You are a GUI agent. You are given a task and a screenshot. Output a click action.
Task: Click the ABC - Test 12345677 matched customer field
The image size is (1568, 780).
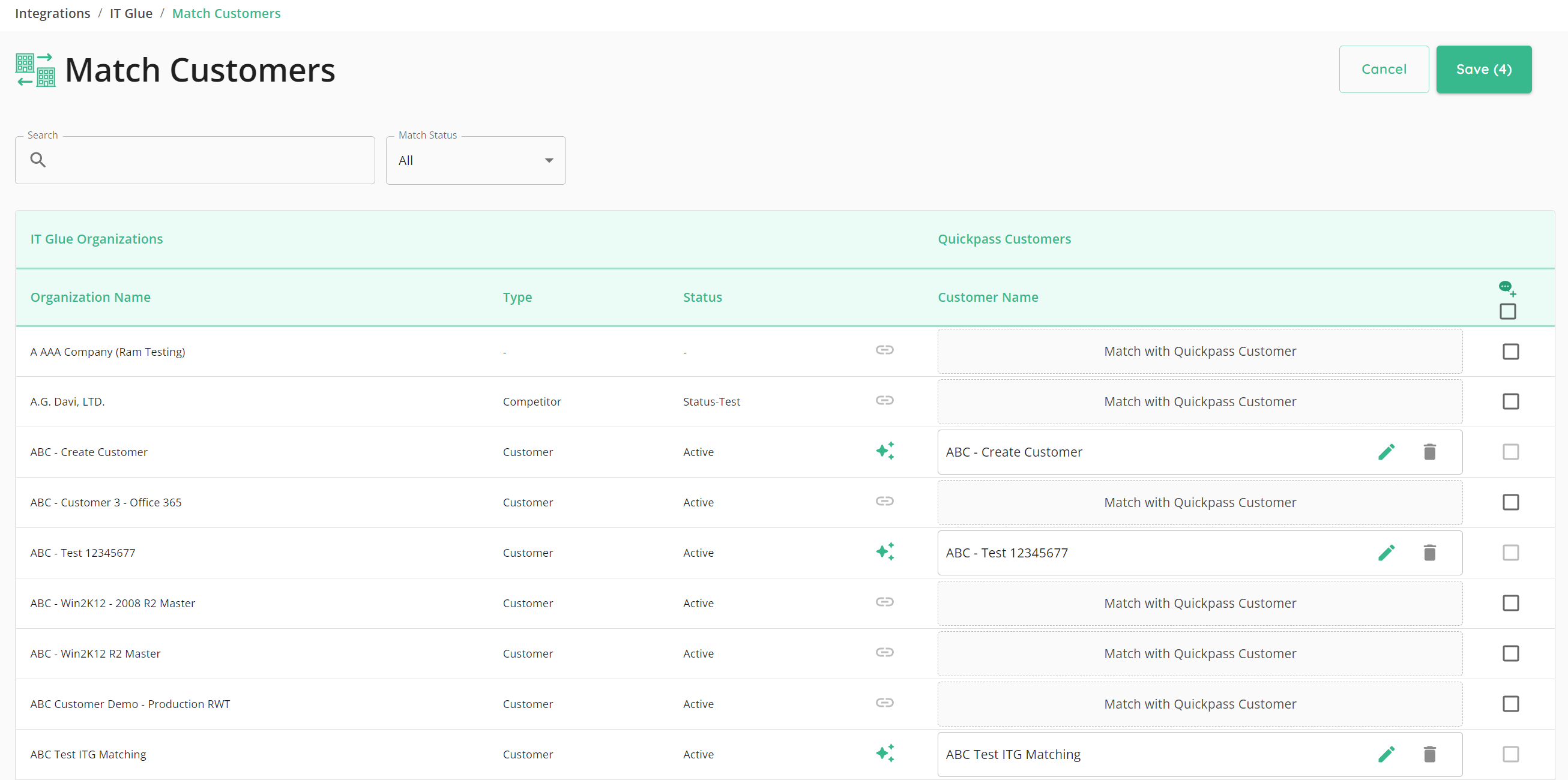[x=1200, y=553]
